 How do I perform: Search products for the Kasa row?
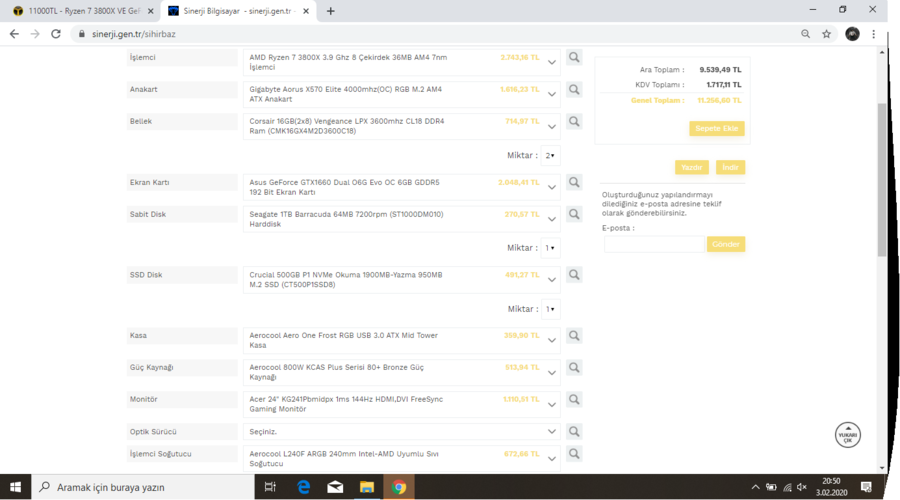coord(574,336)
